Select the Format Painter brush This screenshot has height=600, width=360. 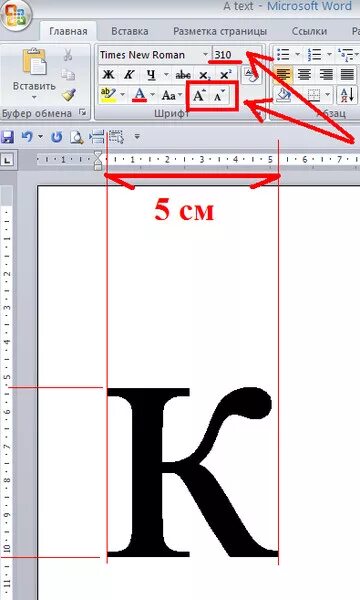pos(69,95)
